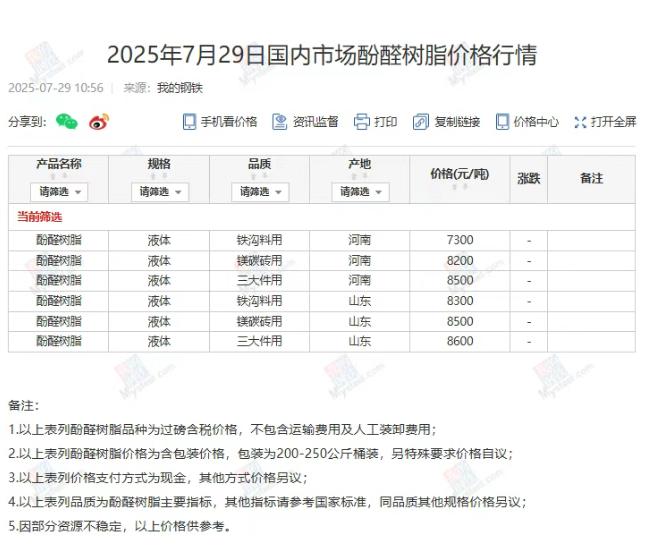
Task: Click the 复制链接 copy link icon
Action: pyautogui.click(x=422, y=122)
